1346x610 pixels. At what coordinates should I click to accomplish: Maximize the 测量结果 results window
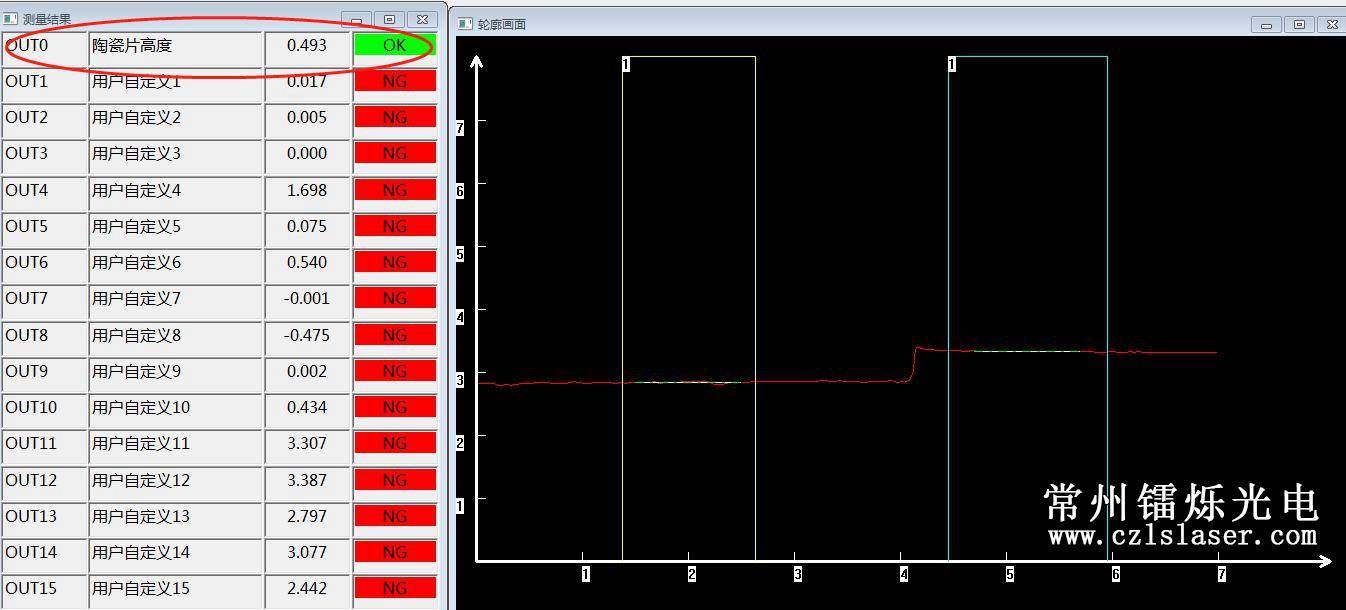click(390, 19)
